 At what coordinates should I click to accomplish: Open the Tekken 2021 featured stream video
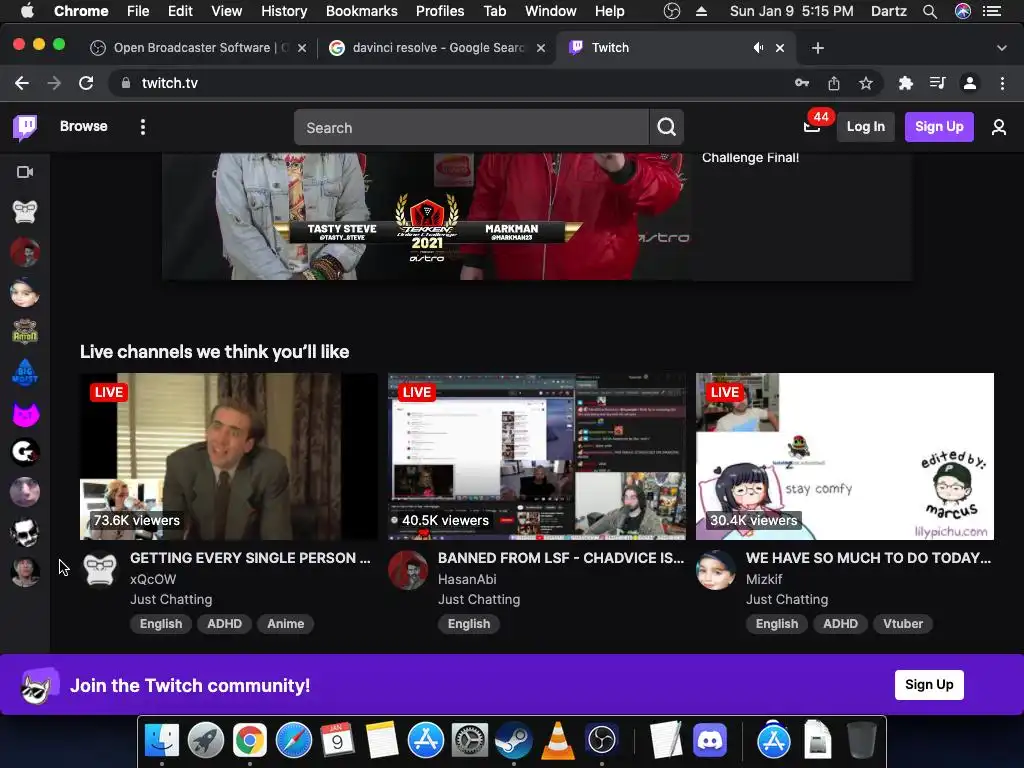[x=427, y=216]
